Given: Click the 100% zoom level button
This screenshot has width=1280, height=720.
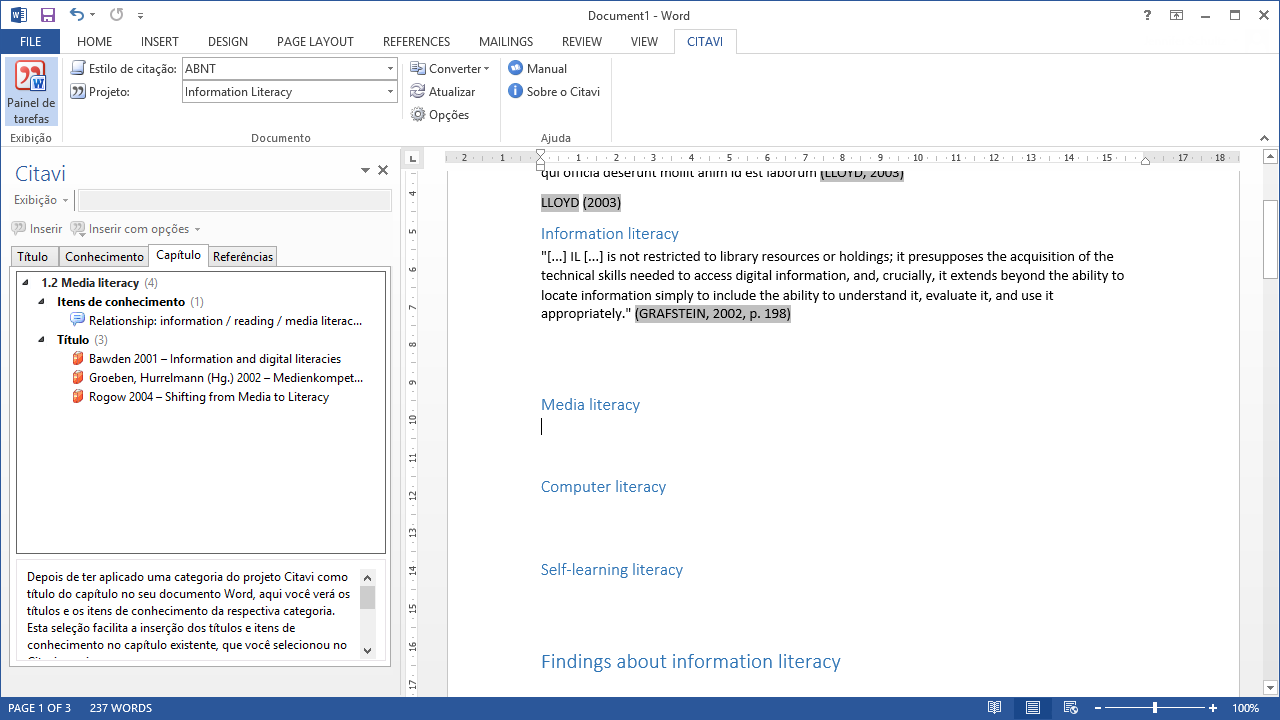Looking at the screenshot, I should pyautogui.click(x=1245, y=708).
